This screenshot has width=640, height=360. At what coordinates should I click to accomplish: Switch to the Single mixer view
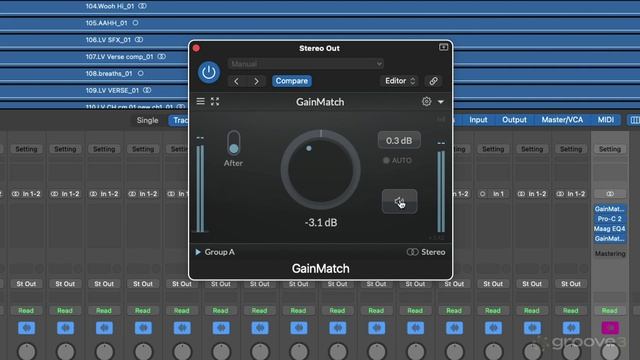pyautogui.click(x=147, y=120)
